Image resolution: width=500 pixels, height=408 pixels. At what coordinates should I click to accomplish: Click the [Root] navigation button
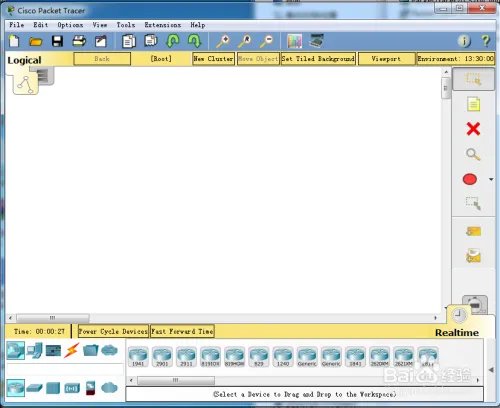(x=161, y=59)
